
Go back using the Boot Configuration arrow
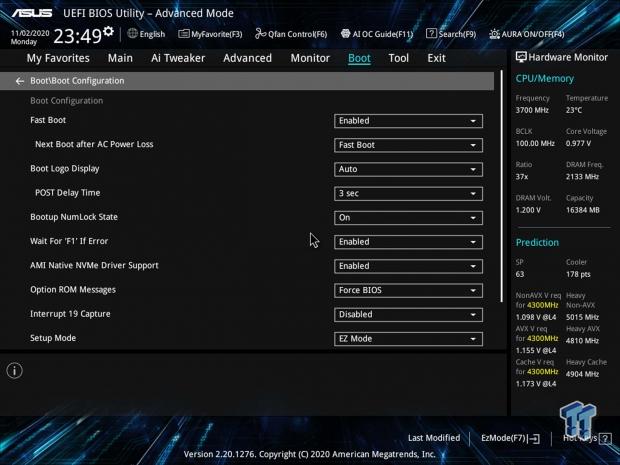(x=20, y=81)
